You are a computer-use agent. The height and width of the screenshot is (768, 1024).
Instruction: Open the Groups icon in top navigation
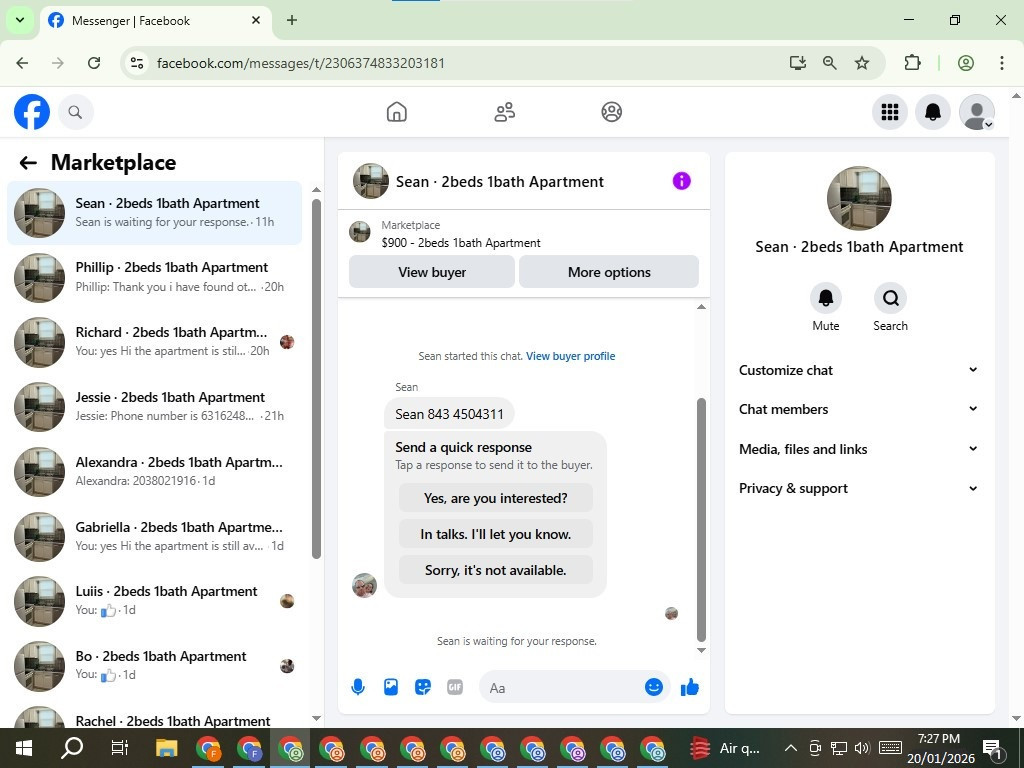(611, 112)
